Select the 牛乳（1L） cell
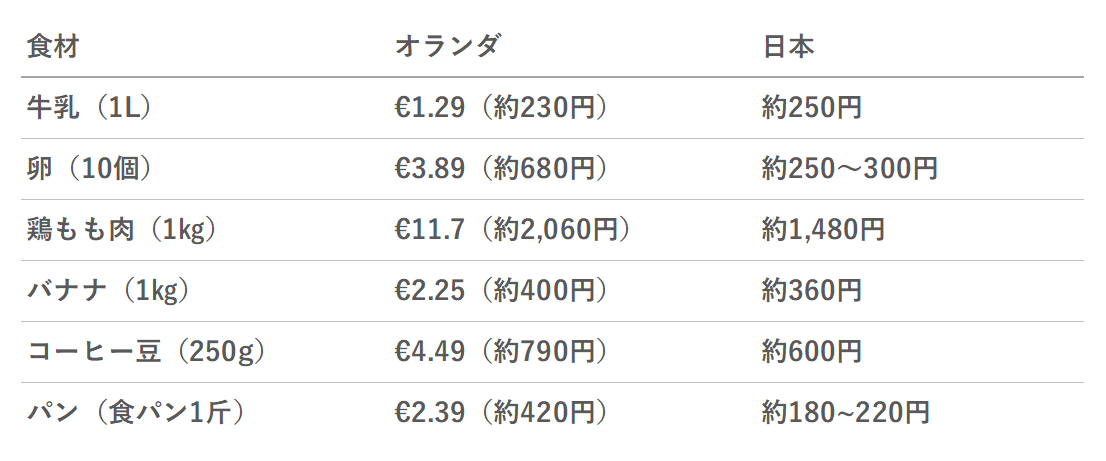This screenshot has width=1106, height=461. click(x=89, y=108)
